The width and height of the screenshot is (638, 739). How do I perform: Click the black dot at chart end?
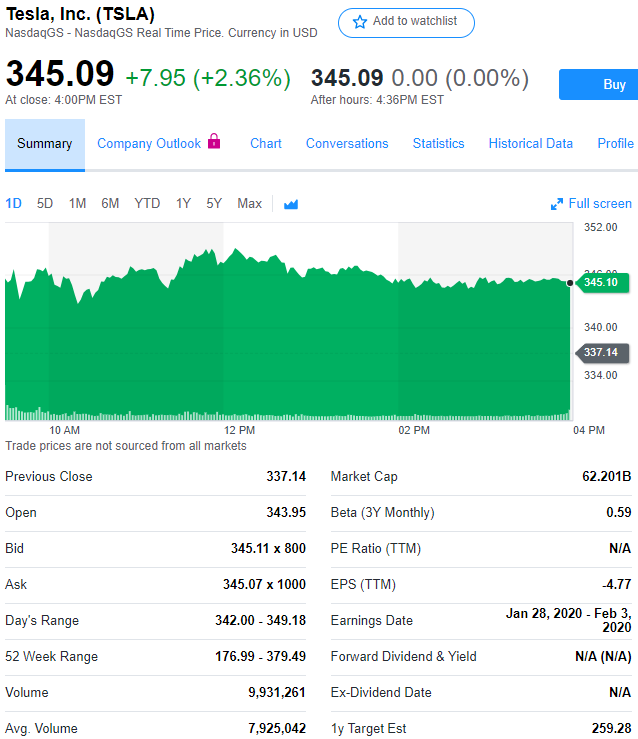[570, 283]
